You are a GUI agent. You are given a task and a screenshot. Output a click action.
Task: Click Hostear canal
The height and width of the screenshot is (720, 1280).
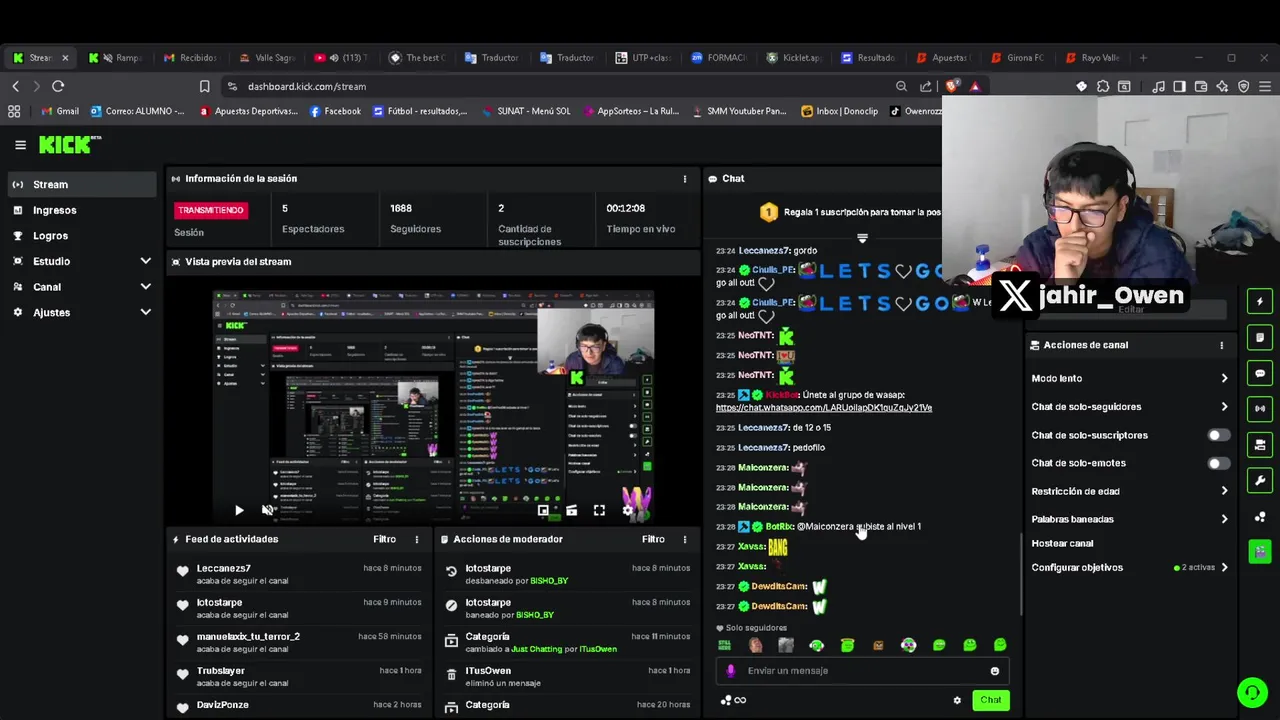(x=1062, y=543)
